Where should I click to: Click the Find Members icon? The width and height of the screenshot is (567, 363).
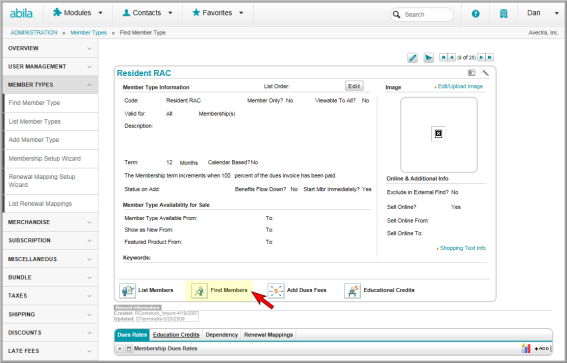point(199,290)
